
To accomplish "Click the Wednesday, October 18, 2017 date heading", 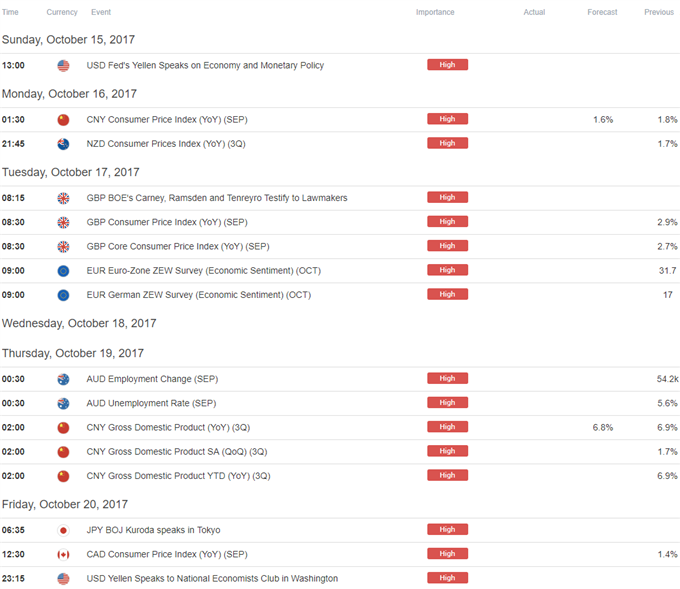I will (x=79, y=324).
